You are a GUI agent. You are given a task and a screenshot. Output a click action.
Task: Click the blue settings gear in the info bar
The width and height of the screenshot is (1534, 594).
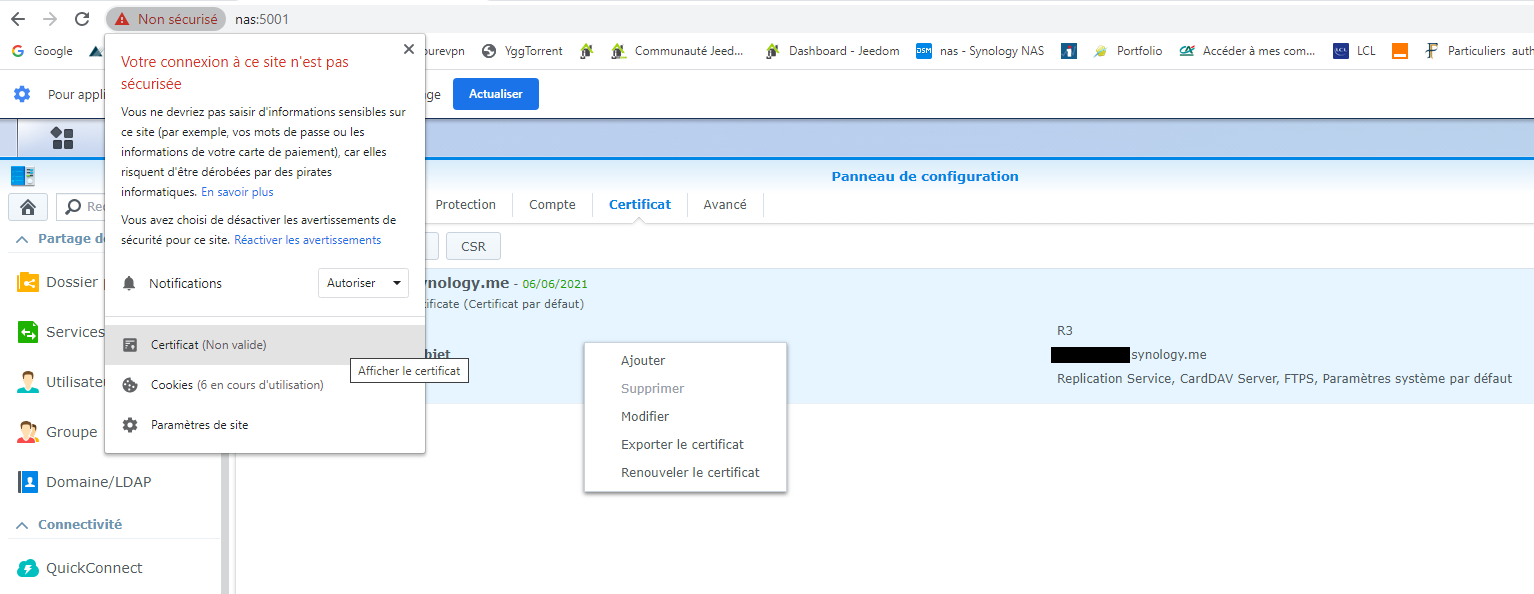[x=22, y=94]
